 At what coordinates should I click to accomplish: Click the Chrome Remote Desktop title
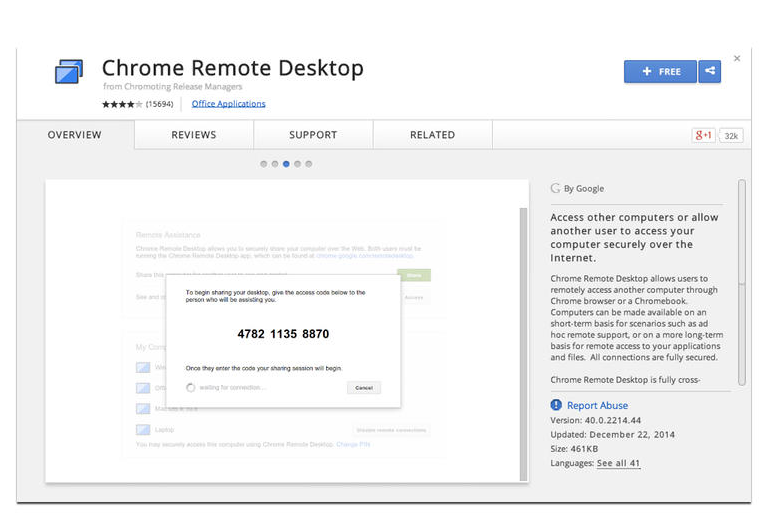tap(233, 68)
